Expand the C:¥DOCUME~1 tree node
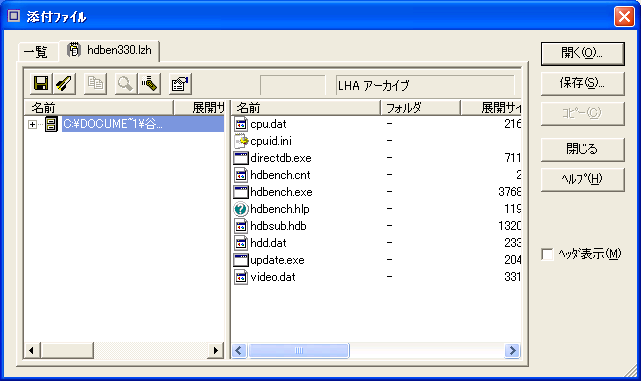 (32, 124)
